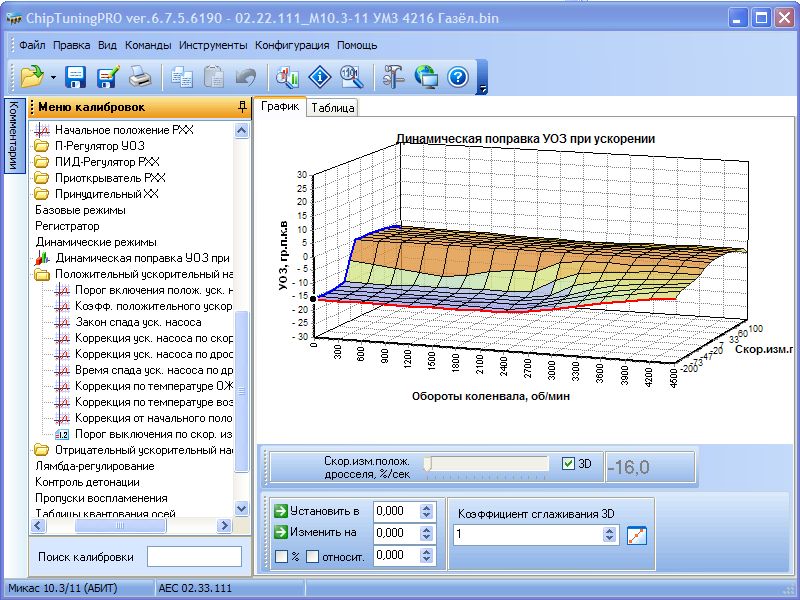Tick the 'относит.' checkbox
Viewport: 800px width, 600px height.
tap(313, 556)
